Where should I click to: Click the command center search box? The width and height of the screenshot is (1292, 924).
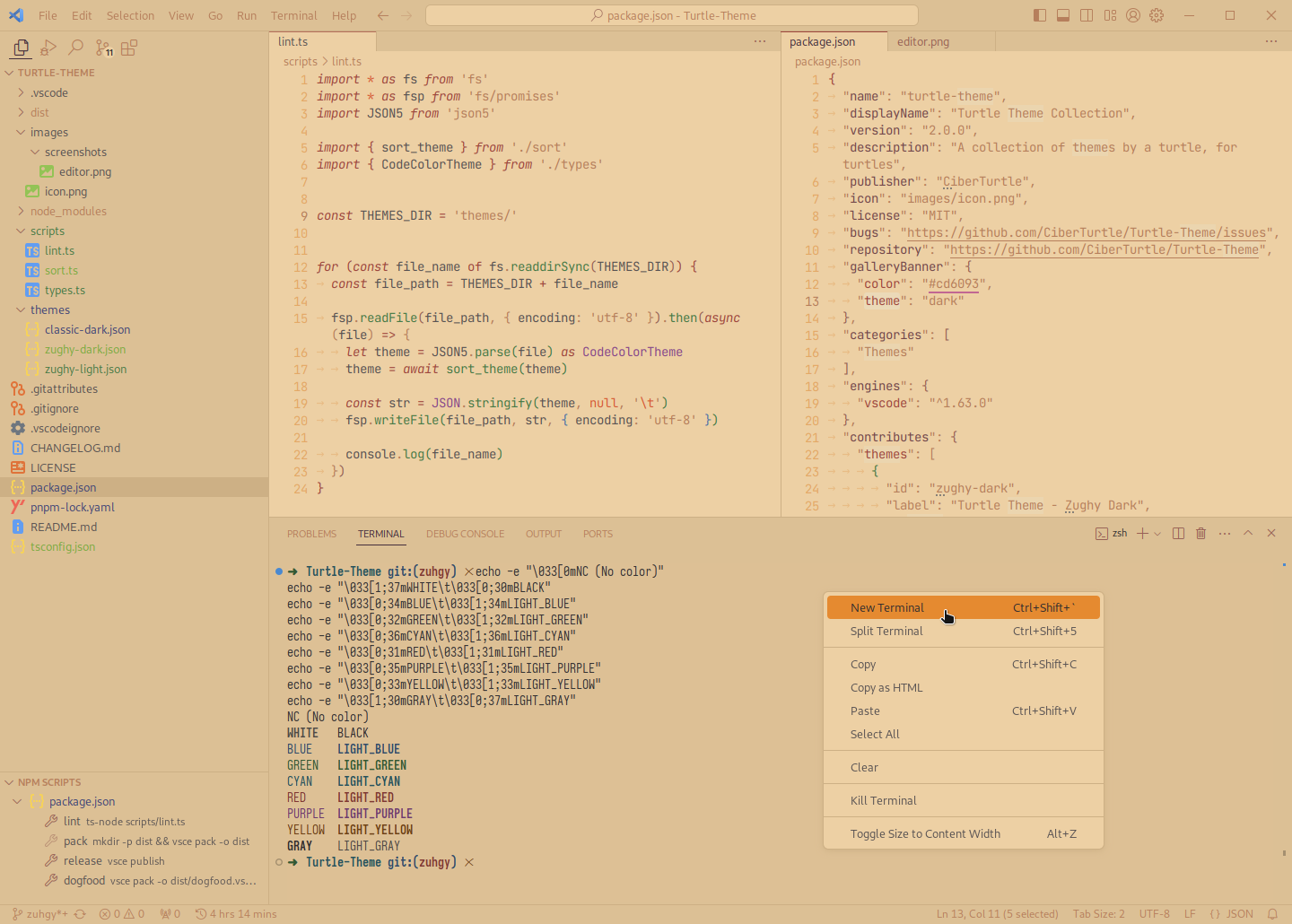672,15
